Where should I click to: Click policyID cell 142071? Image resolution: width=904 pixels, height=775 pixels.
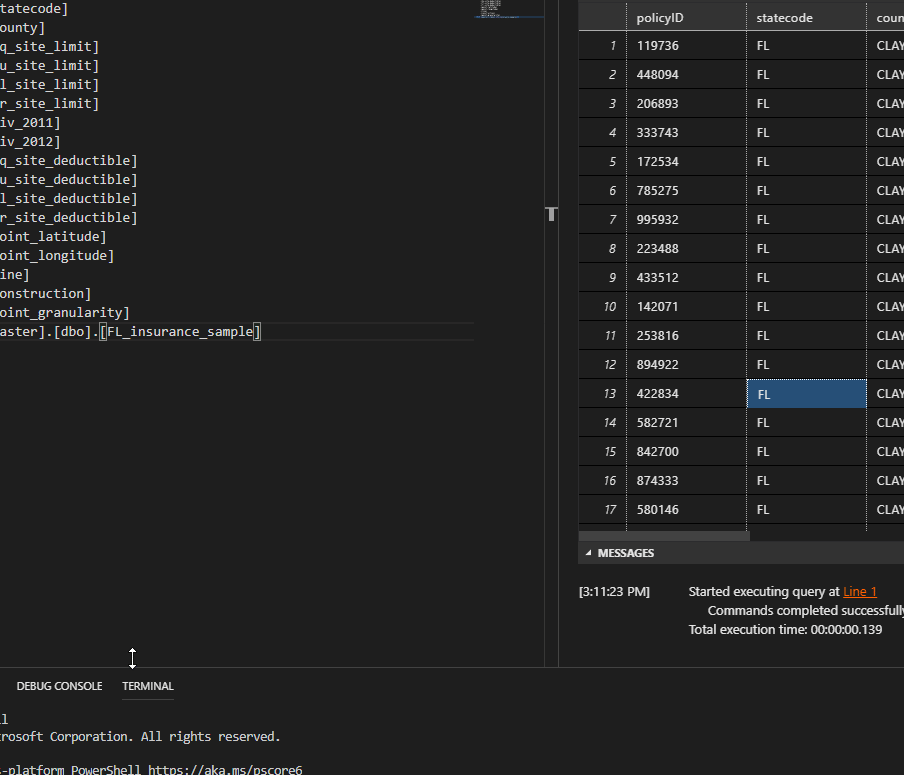pos(686,307)
